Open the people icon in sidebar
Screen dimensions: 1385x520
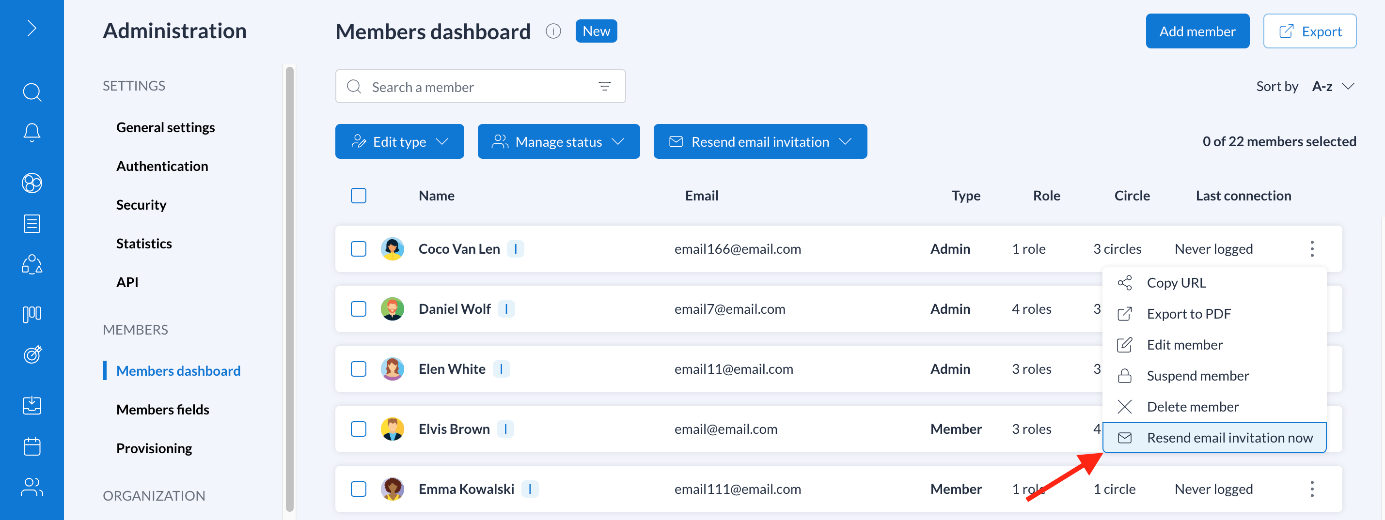click(32, 487)
